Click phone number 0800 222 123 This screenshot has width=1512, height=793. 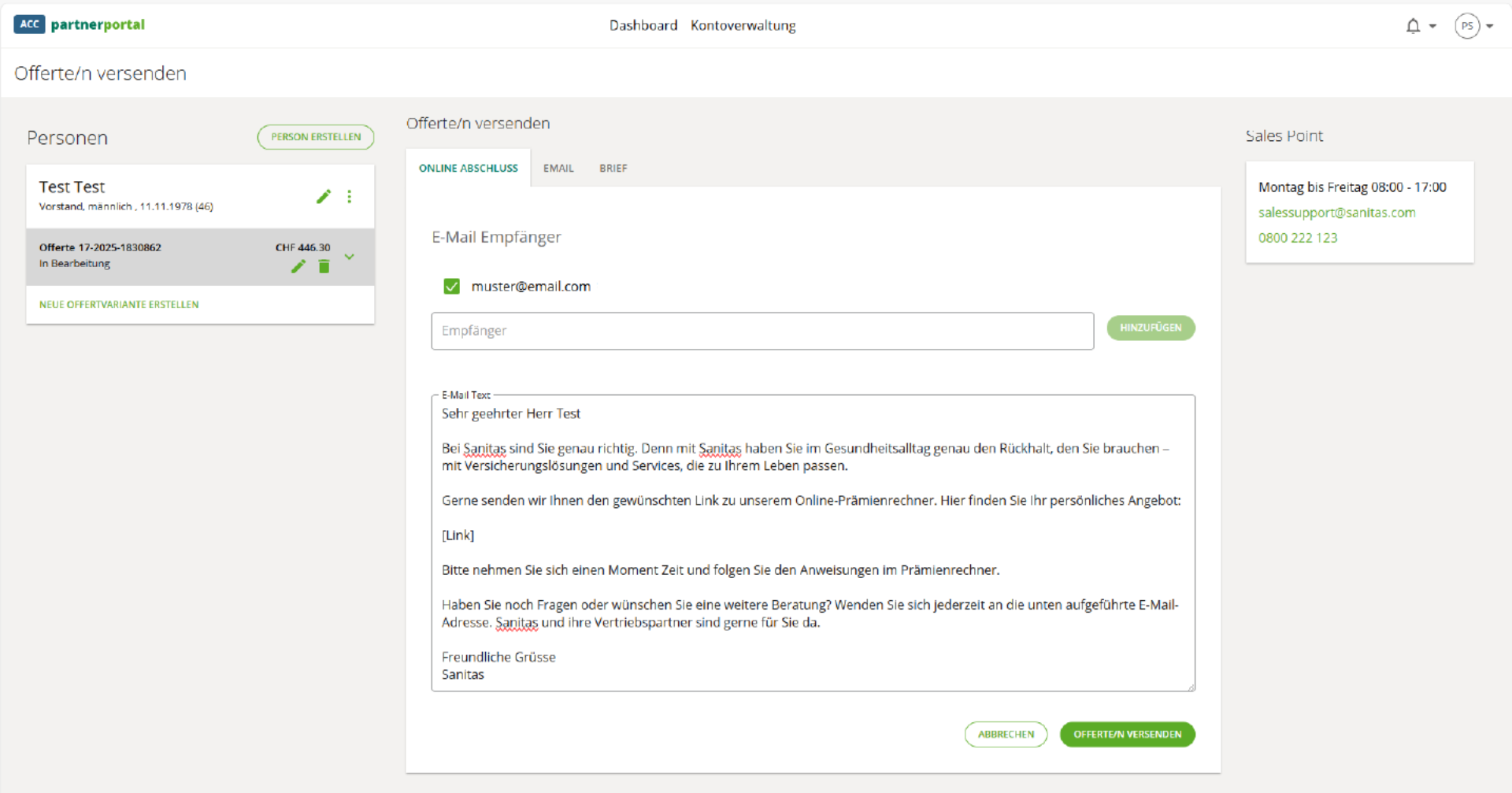(1298, 238)
